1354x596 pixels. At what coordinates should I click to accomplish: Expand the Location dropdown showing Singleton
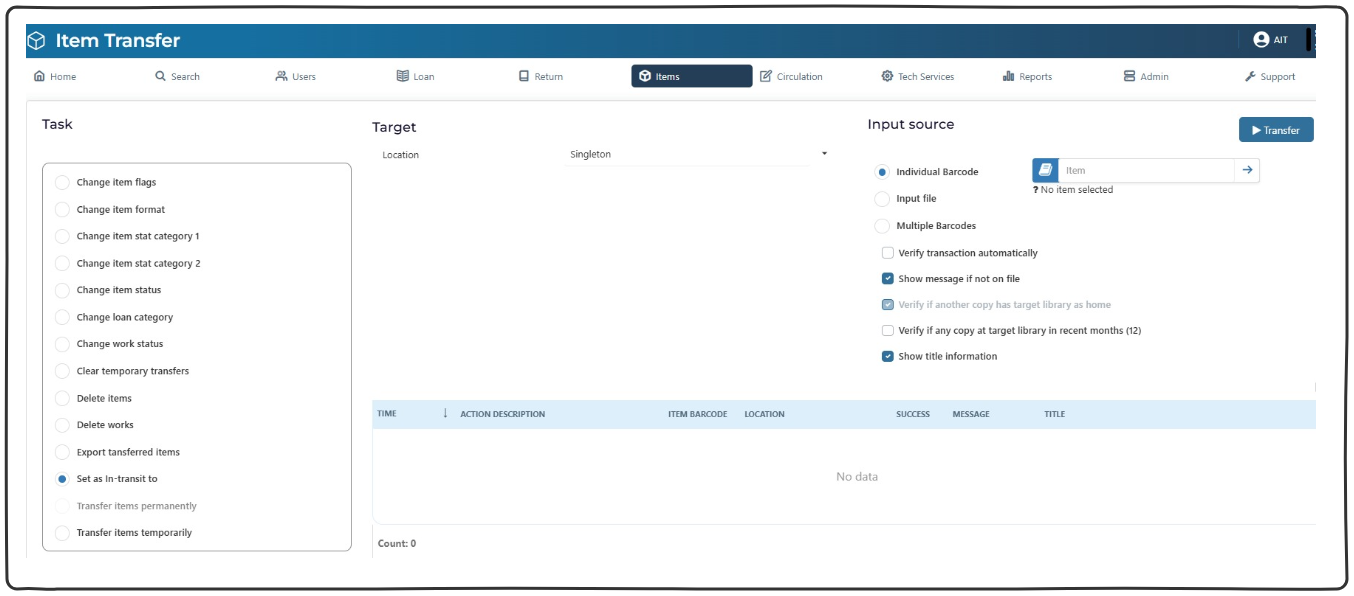point(824,154)
